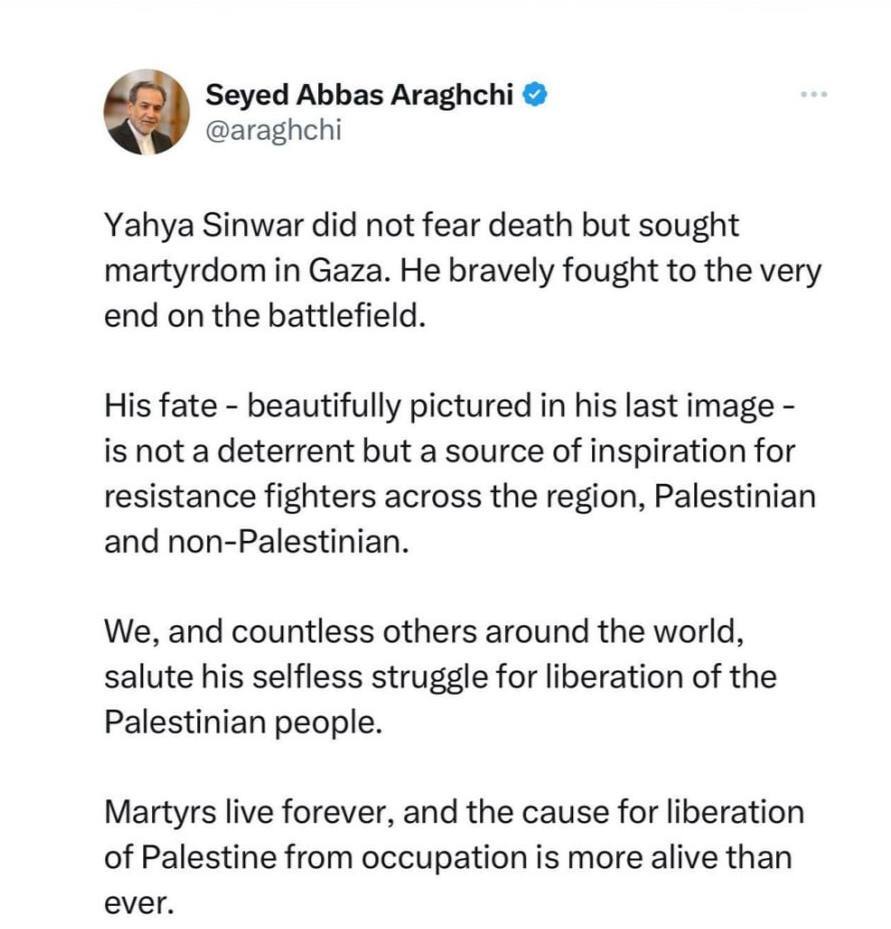Click the paragraph starting 'Martyrs live forever'
The image size is (891, 929).
pos(454,857)
